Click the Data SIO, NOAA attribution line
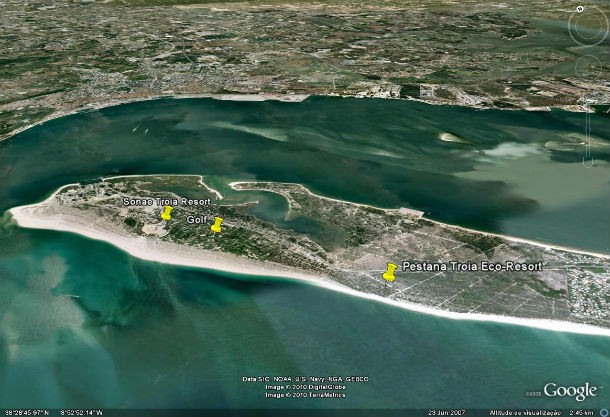Viewport: 610px width, 417px height. 305,379
